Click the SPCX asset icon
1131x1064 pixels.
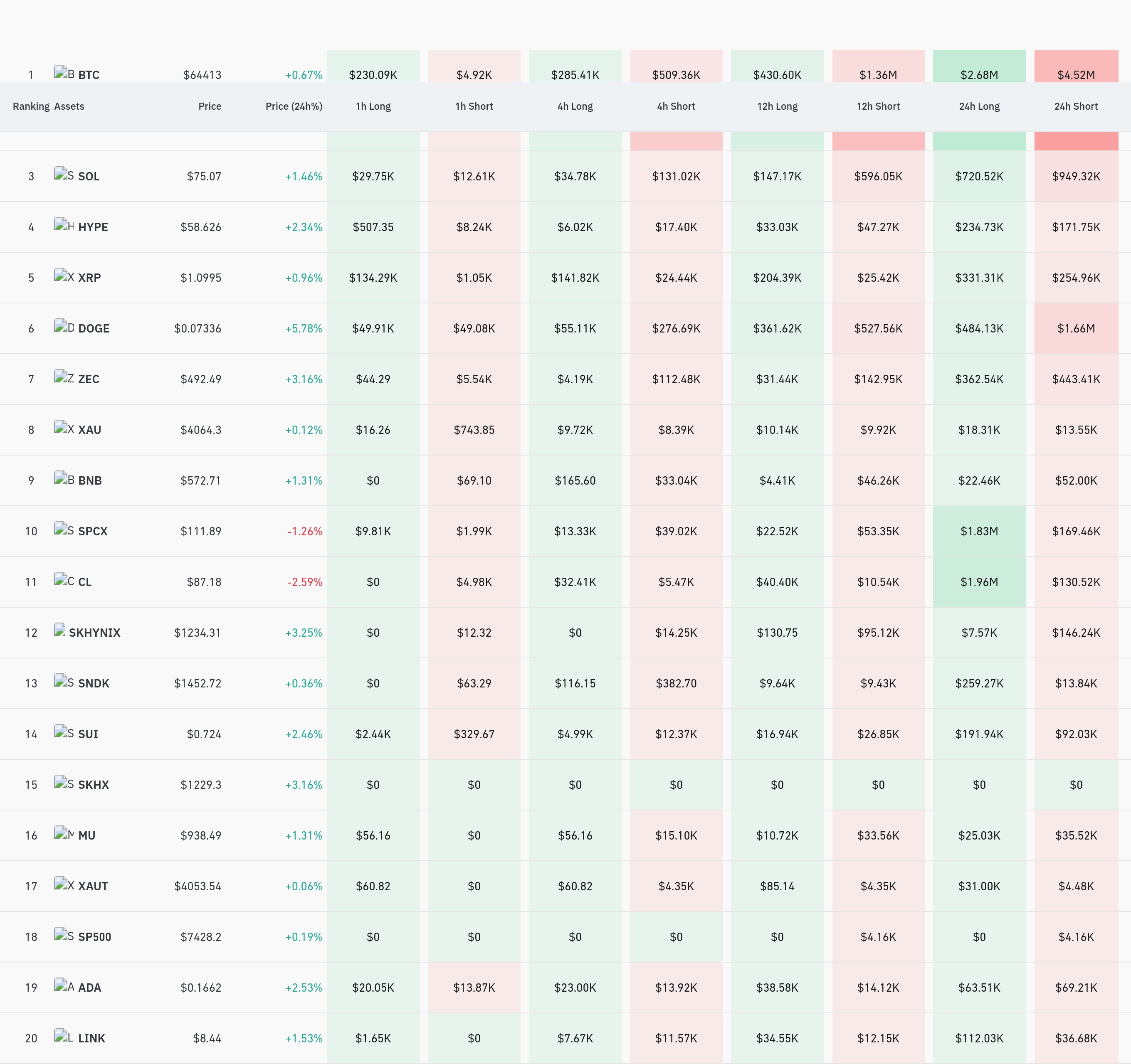point(64,529)
